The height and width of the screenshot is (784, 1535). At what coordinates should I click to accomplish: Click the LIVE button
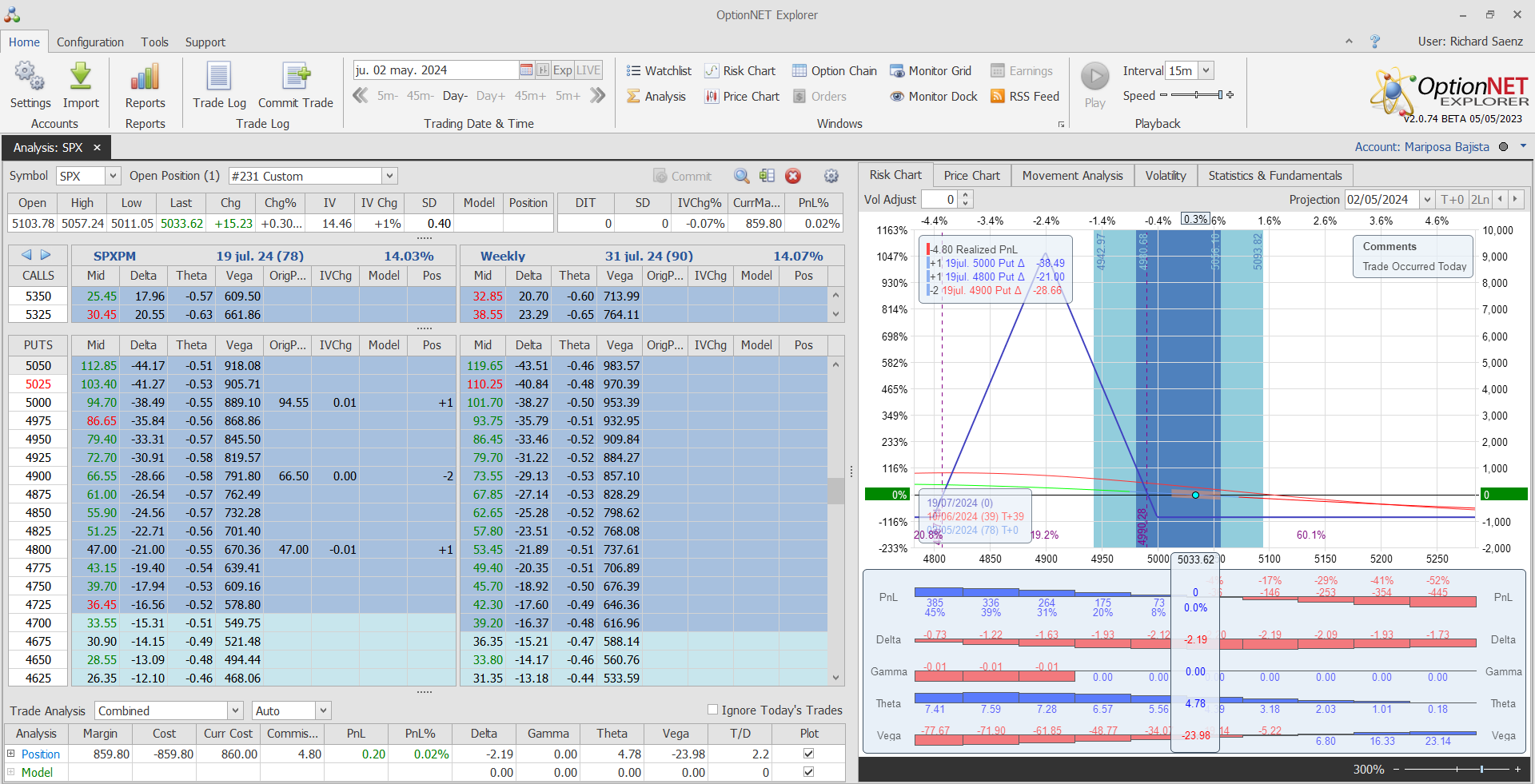coord(588,70)
